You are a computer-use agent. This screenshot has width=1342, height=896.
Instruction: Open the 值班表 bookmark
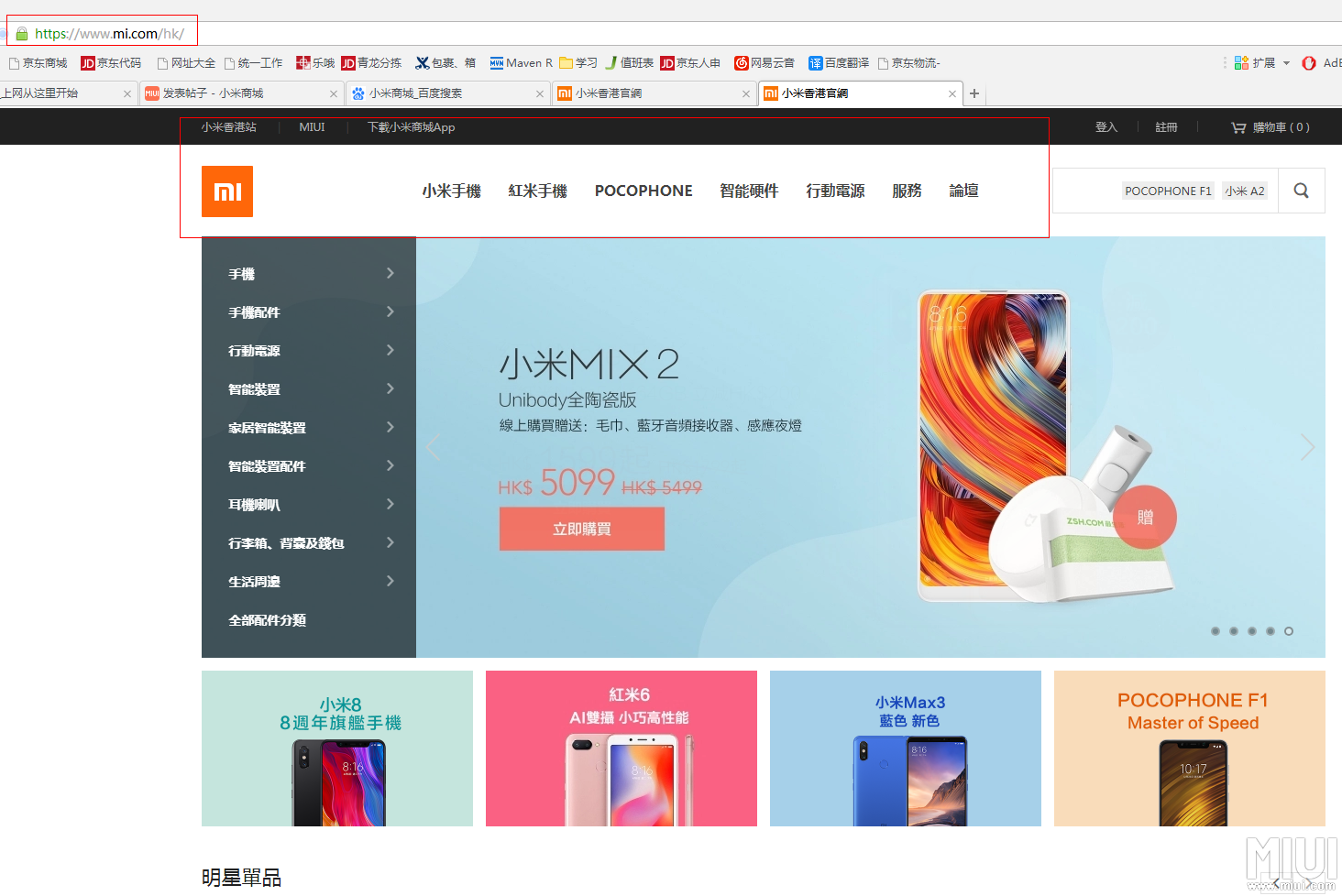[629, 63]
